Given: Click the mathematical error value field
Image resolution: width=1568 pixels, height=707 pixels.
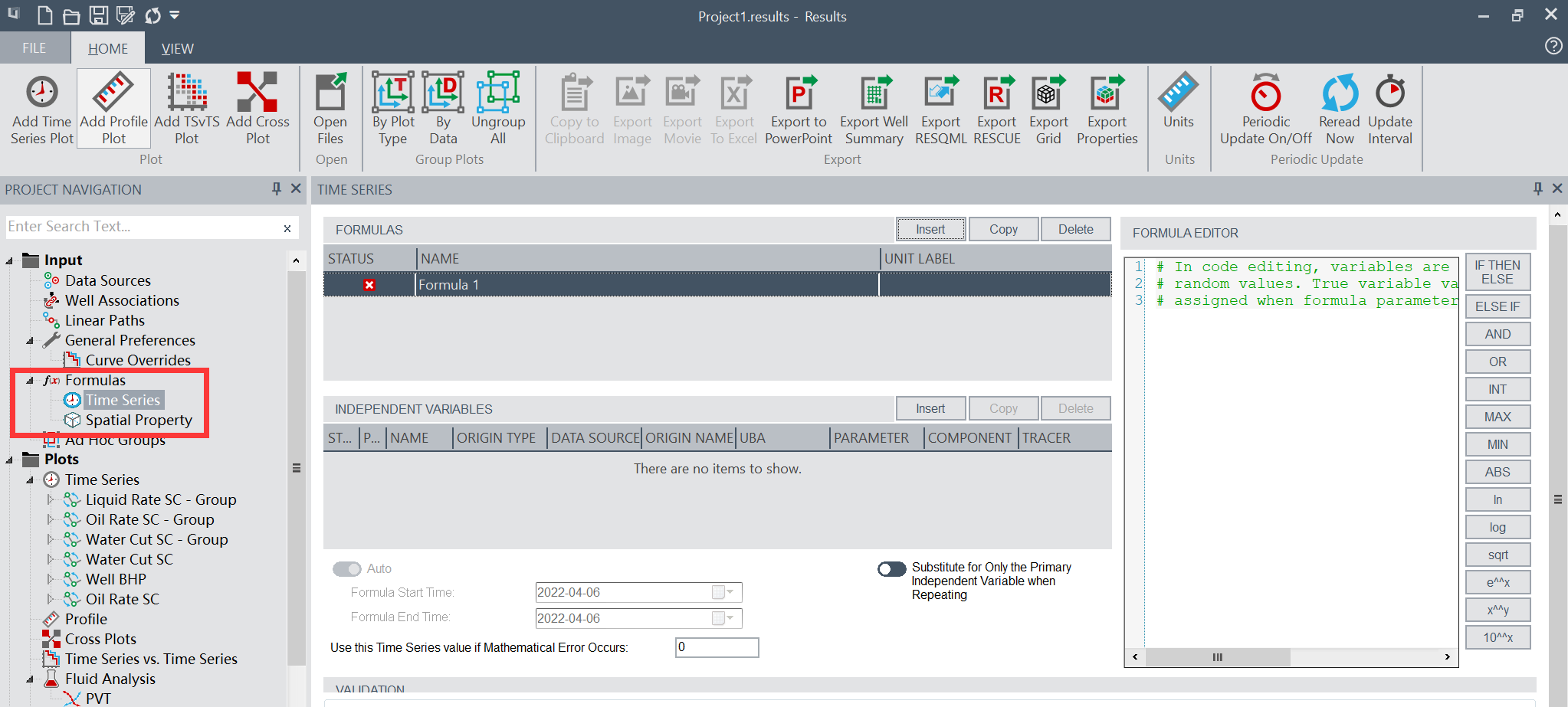Looking at the screenshot, I should tap(717, 647).
